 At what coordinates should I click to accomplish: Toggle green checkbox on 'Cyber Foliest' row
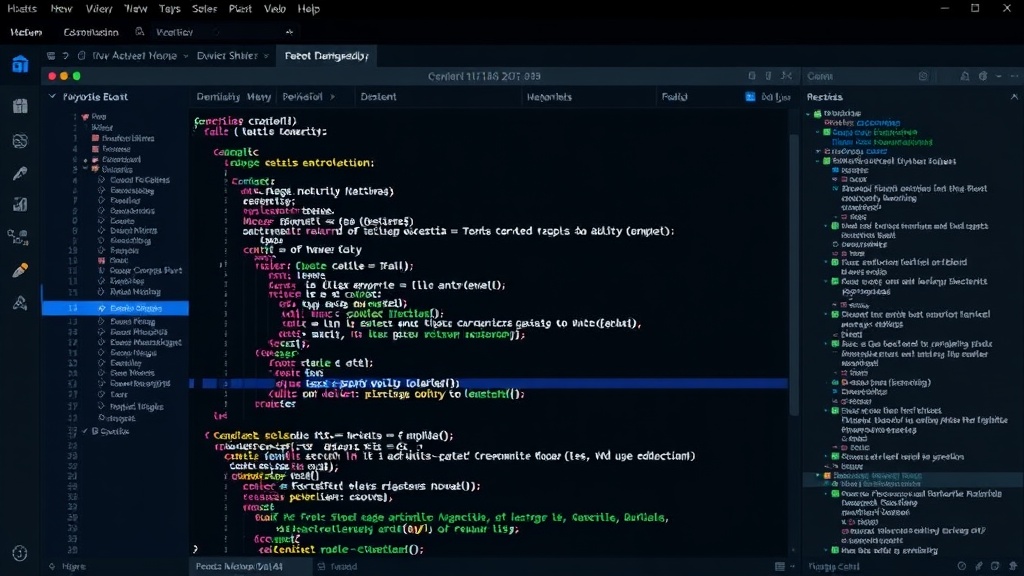point(827,161)
